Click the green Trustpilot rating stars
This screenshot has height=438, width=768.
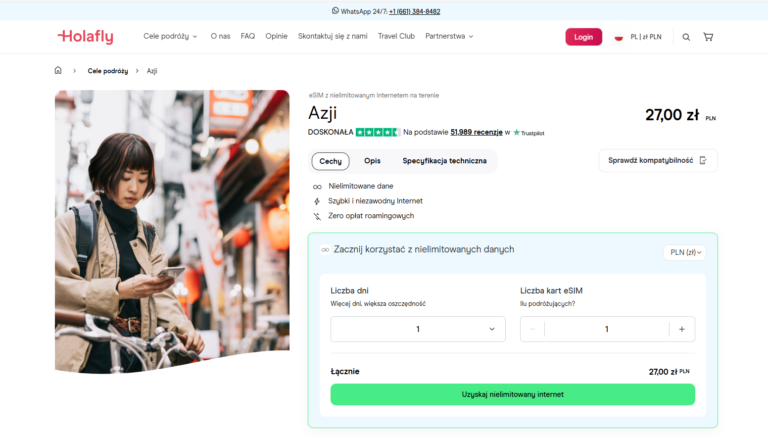click(x=378, y=132)
